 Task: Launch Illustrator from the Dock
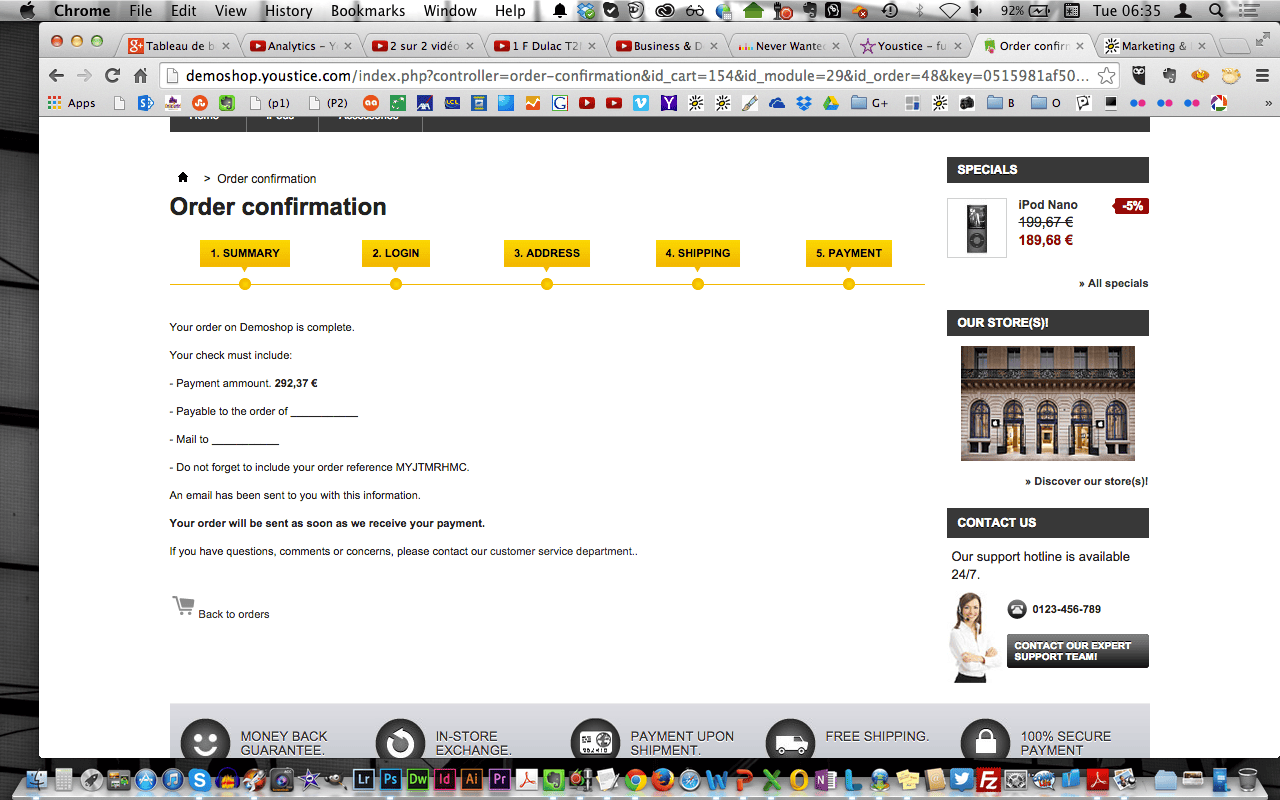472,779
